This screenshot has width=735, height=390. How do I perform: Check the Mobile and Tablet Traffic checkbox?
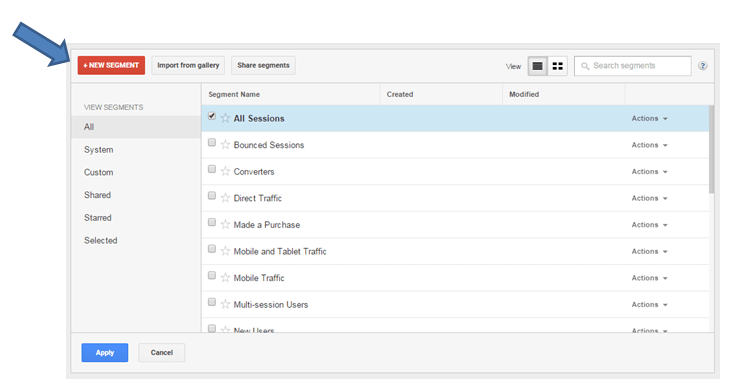click(212, 248)
